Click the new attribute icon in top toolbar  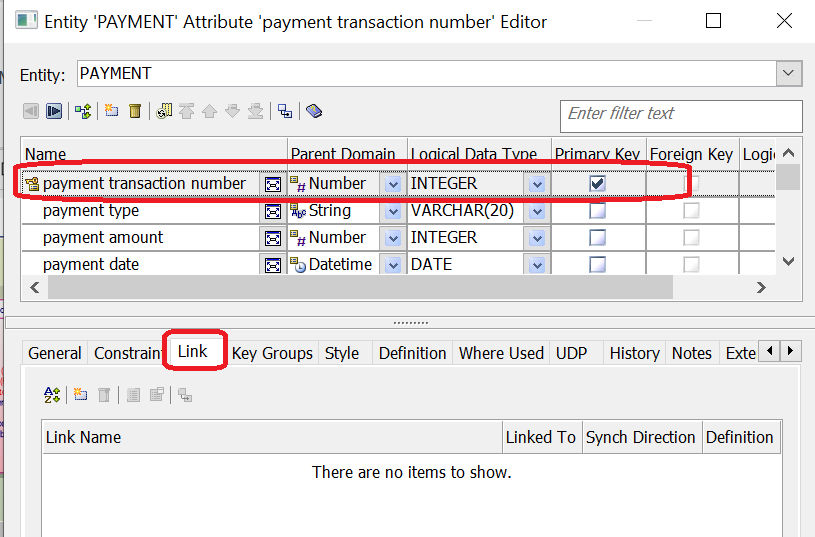pyautogui.click(x=111, y=111)
